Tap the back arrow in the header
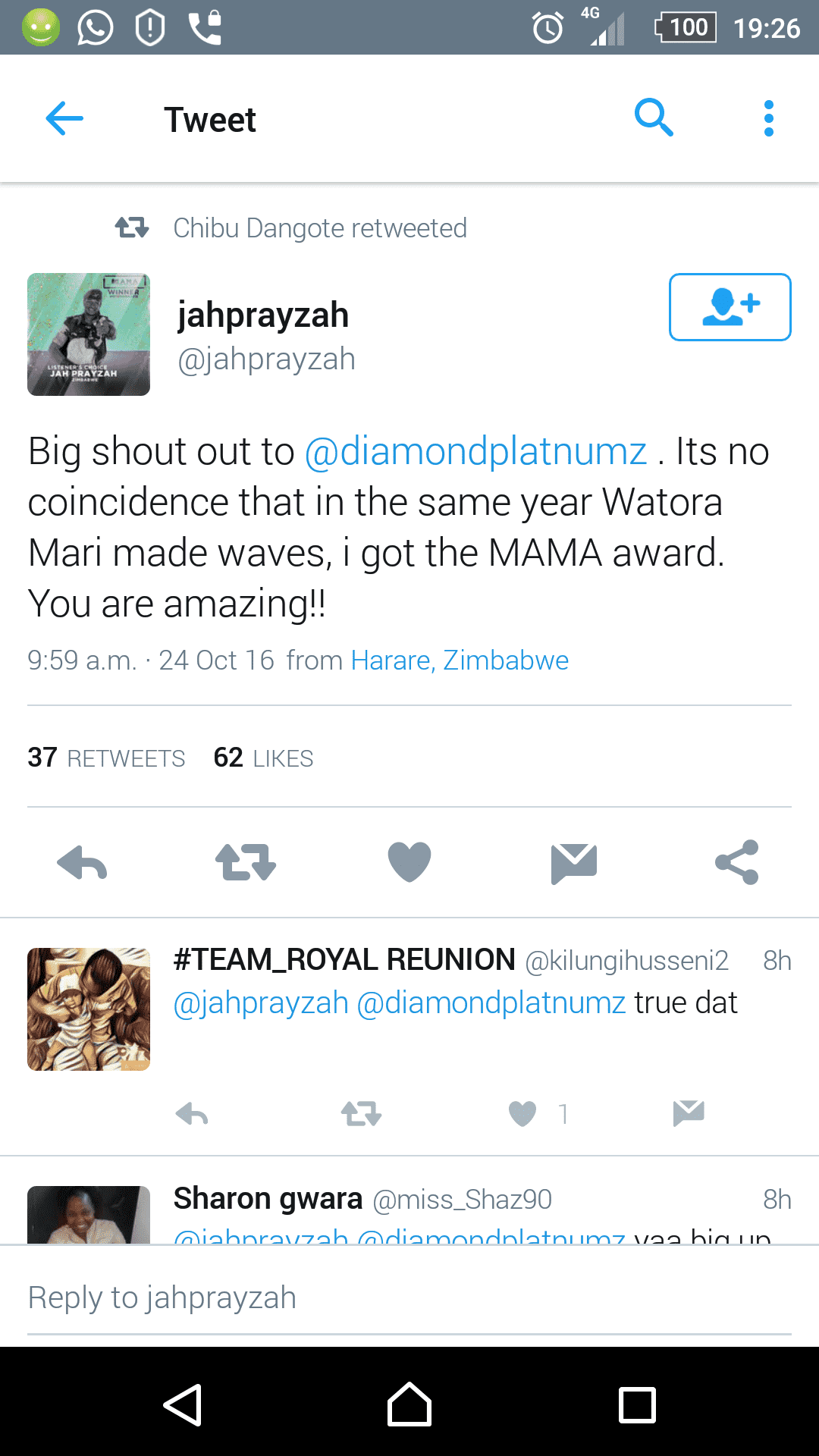 tap(64, 119)
